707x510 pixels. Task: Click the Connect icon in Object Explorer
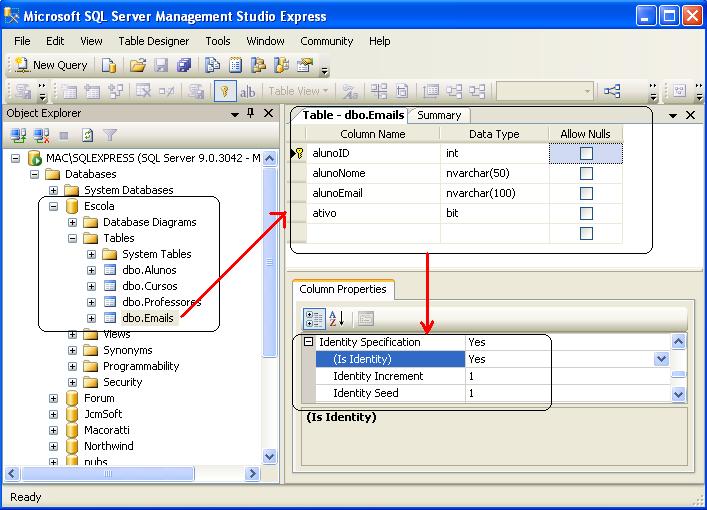[x=18, y=135]
